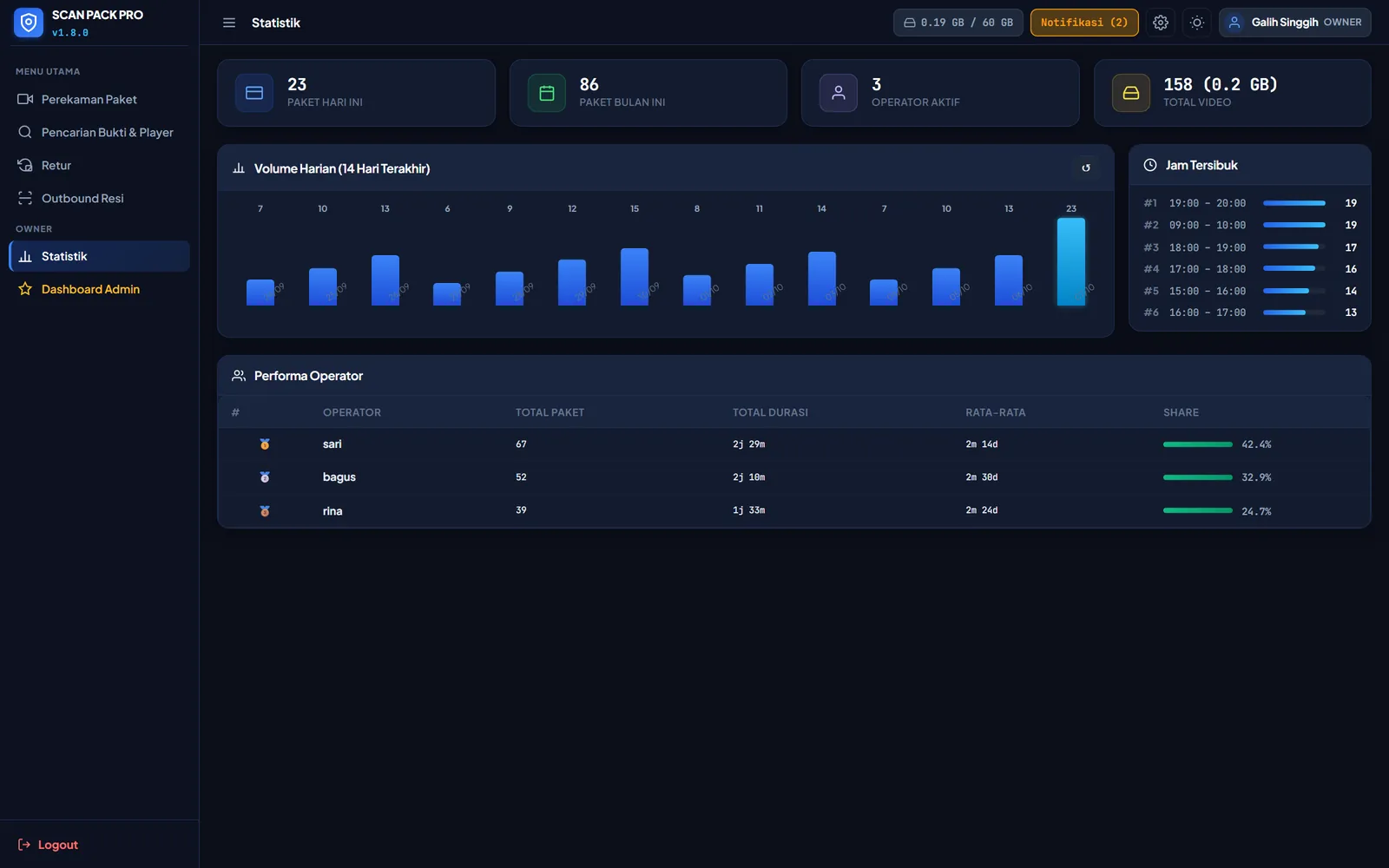Switch theme with the sun icon

(x=1197, y=23)
